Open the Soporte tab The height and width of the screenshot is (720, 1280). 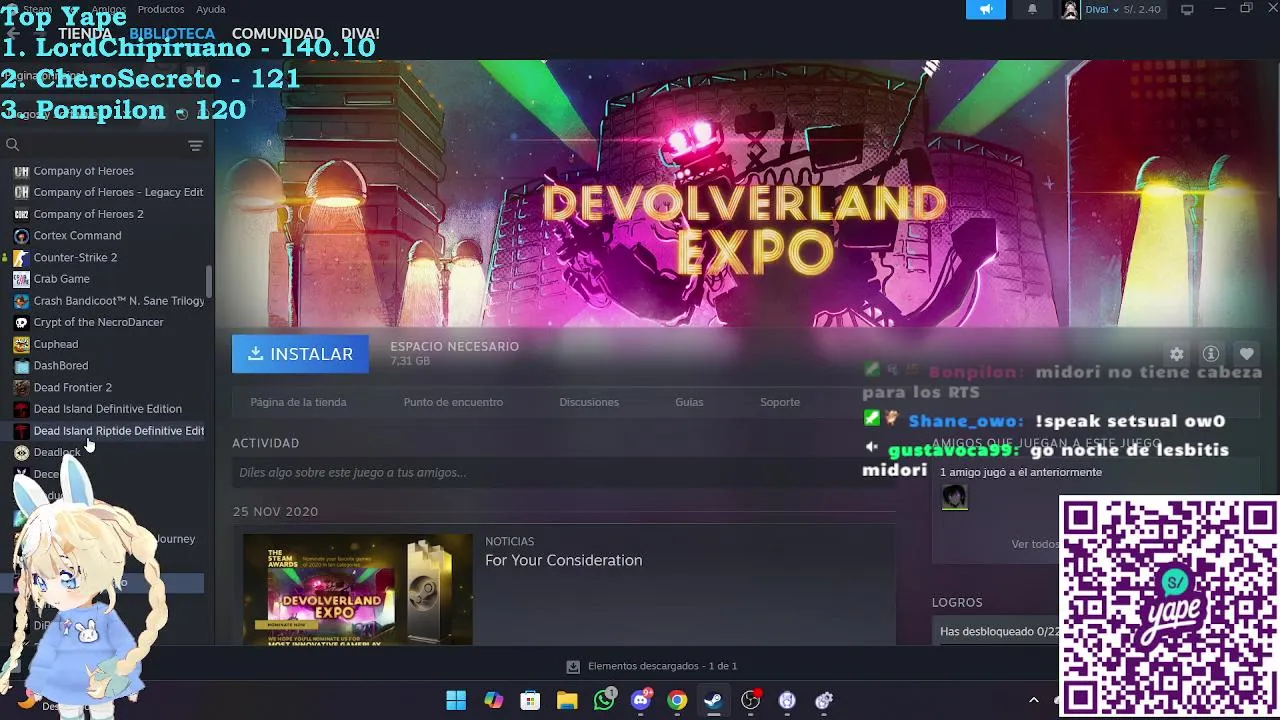780,402
